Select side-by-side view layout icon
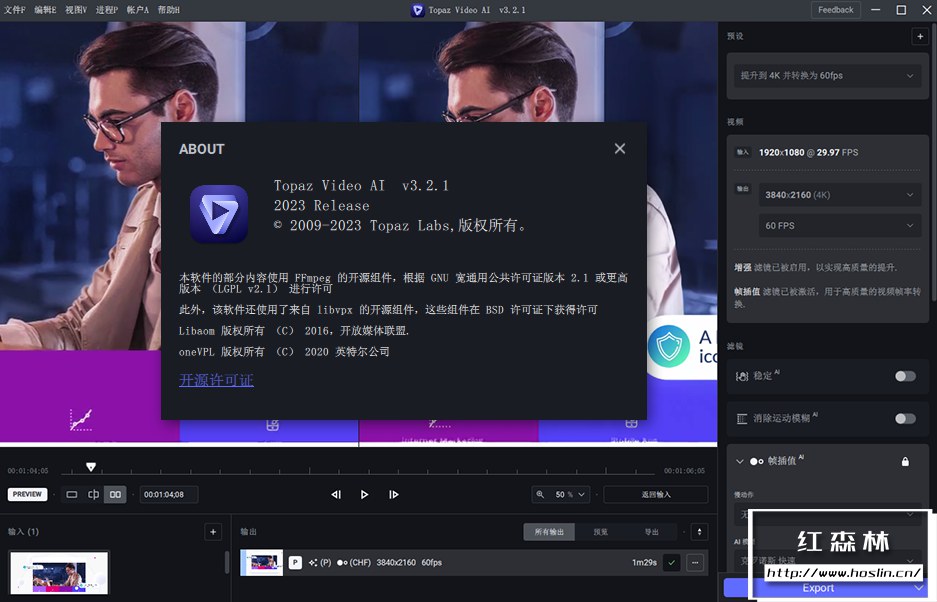This screenshot has width=937, height=602. (x=115, y=494)
